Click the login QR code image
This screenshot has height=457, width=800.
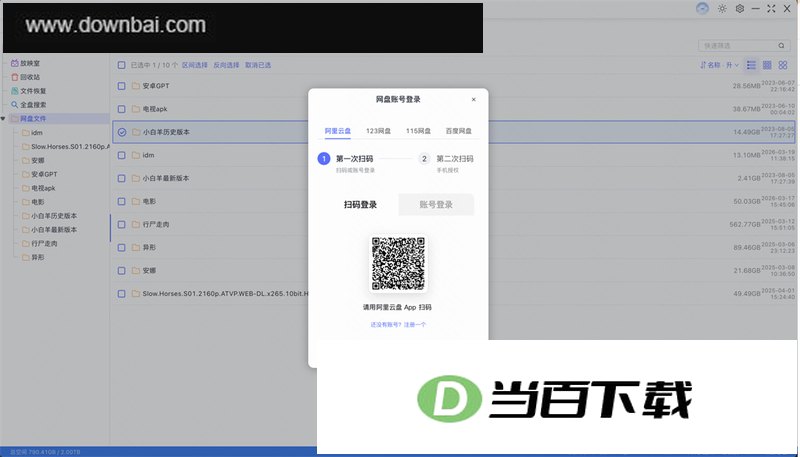pos(398,264)
